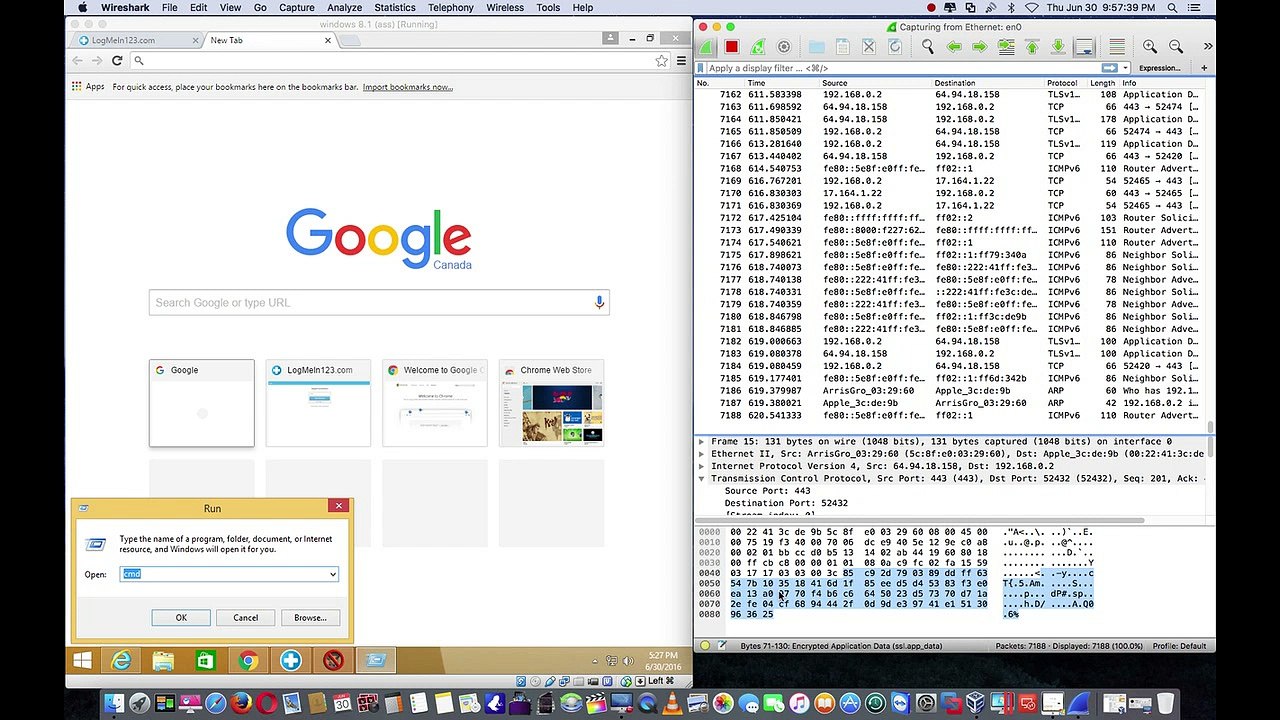
Task: Open the filter Expression builder
Action: click(1159, 68)
